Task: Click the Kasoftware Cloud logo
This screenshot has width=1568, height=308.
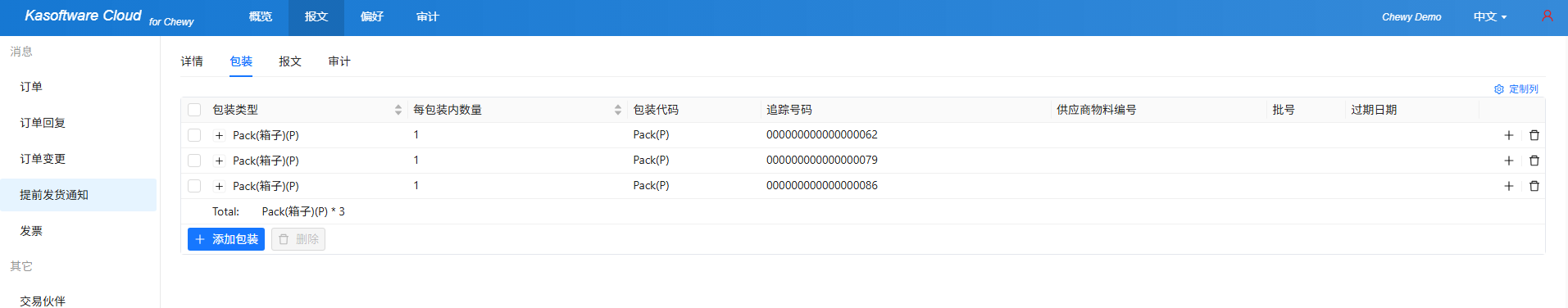Action: tap(83, 16)
